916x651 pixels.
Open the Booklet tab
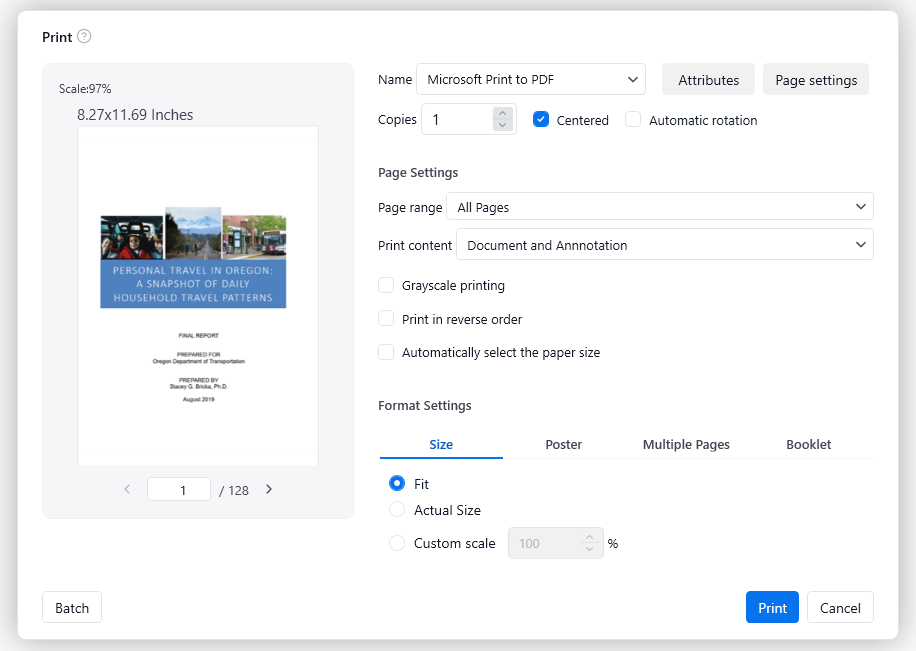pyautogui.click(x=808, y=444)
